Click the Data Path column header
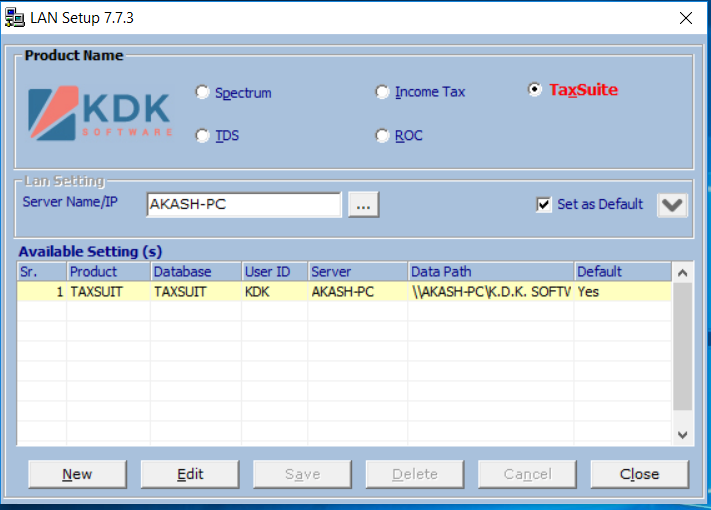The width and height of the screenshot is (711, 510). (491, 272)
